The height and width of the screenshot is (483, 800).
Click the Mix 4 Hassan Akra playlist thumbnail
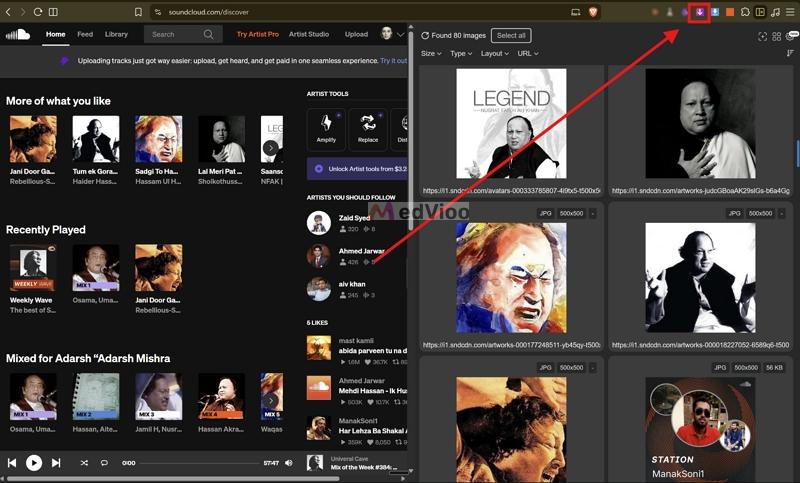(221, 396)
